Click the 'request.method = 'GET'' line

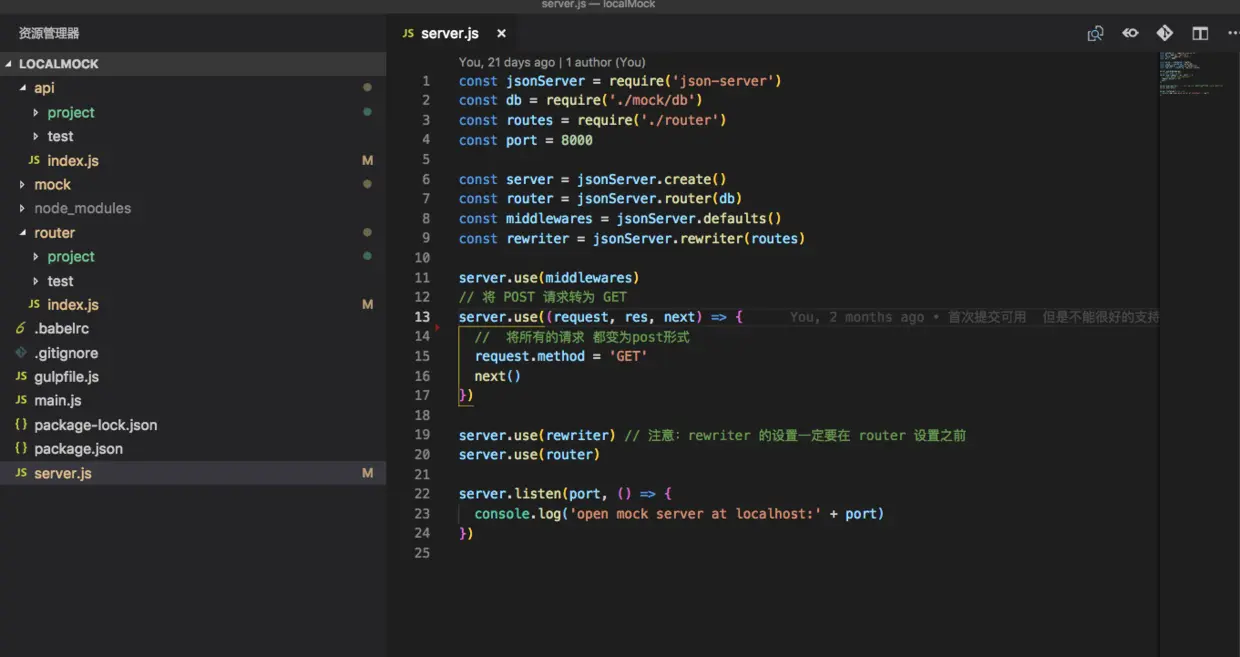coord(561,356)
